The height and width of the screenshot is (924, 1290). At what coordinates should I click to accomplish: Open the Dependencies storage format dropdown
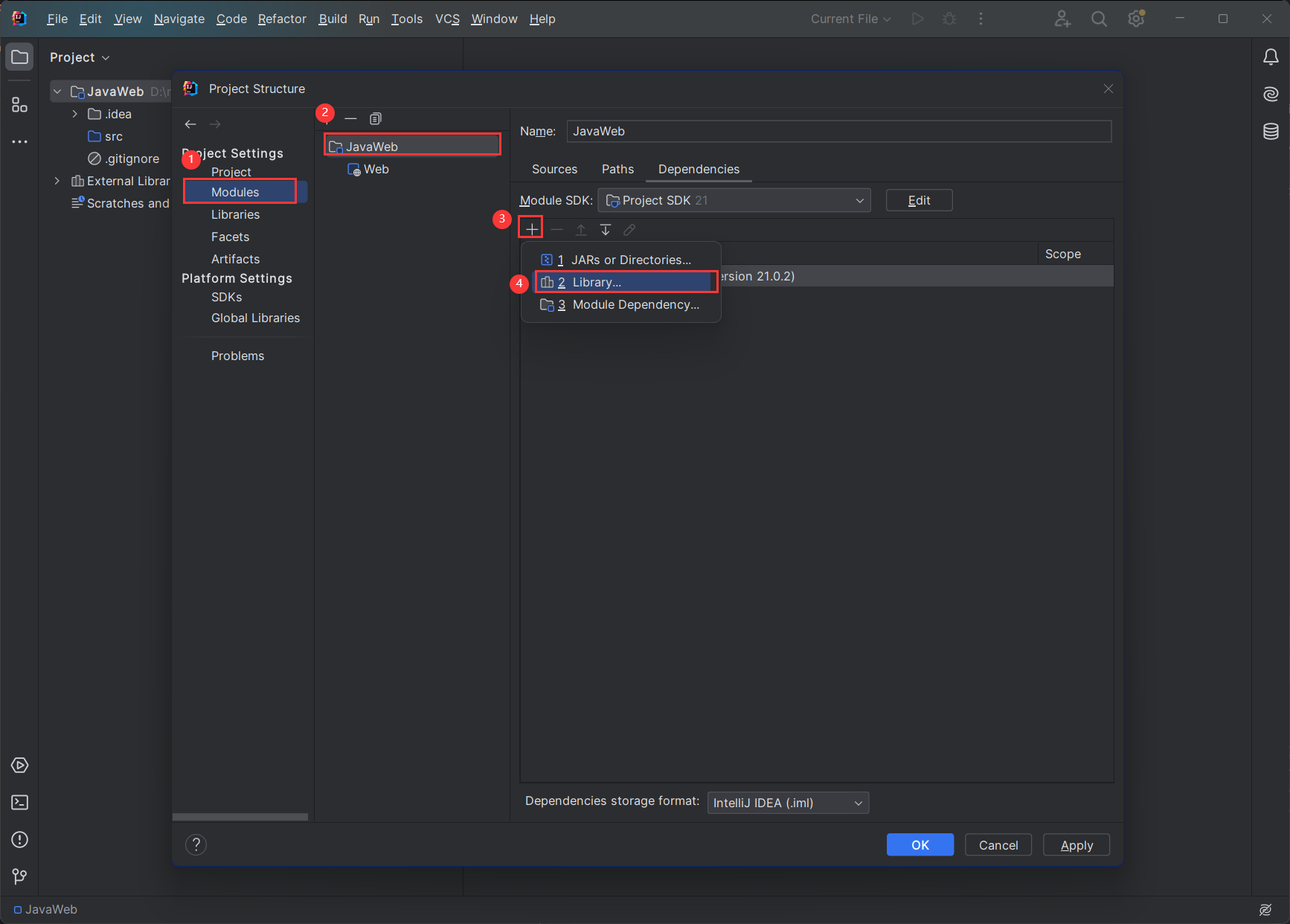(x=787, y=803)
